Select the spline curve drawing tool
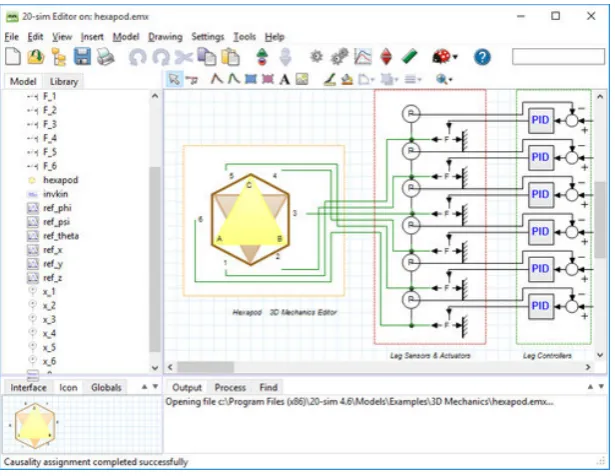Screen dimensions: 615x476 tap(234, 79)
